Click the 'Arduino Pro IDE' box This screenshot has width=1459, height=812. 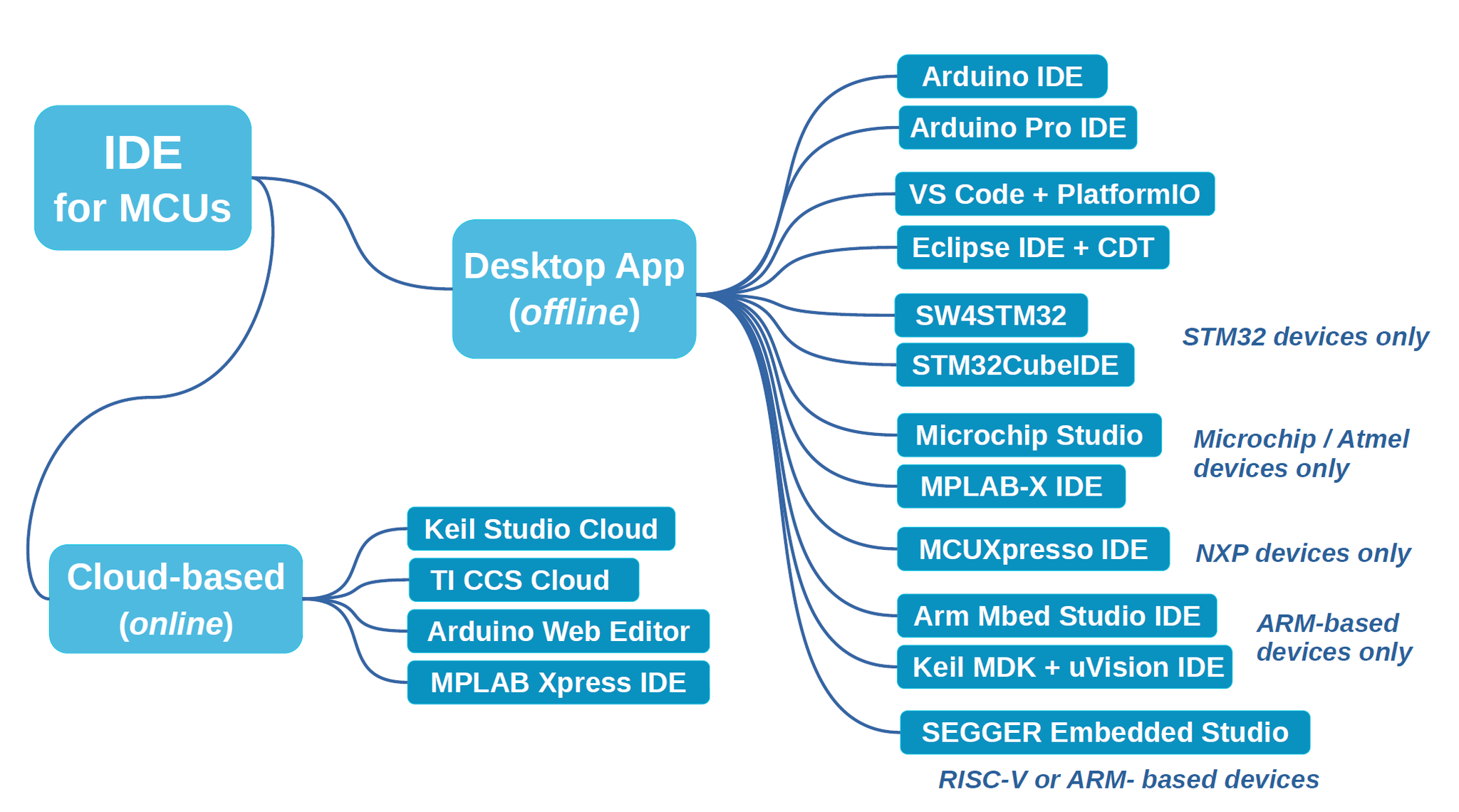click(1017, 127)
